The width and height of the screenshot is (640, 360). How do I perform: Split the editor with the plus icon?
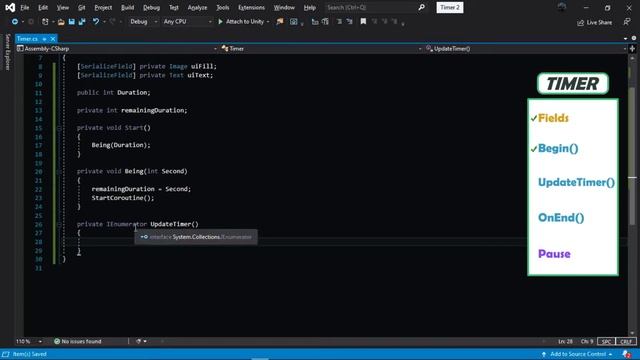[x=632, y=49]
